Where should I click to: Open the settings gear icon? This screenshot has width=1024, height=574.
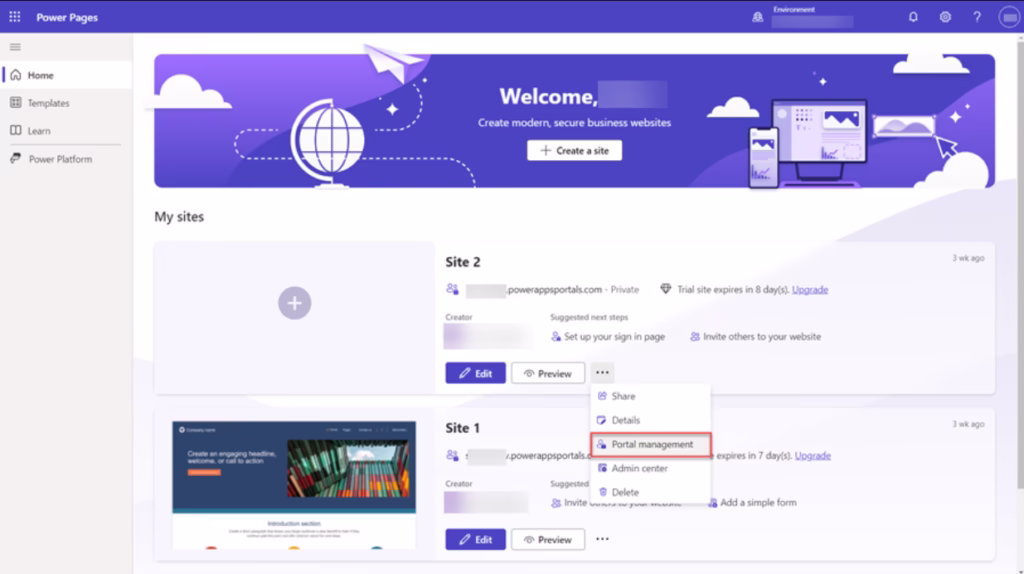pyautogui.click(x=945, y=17)
